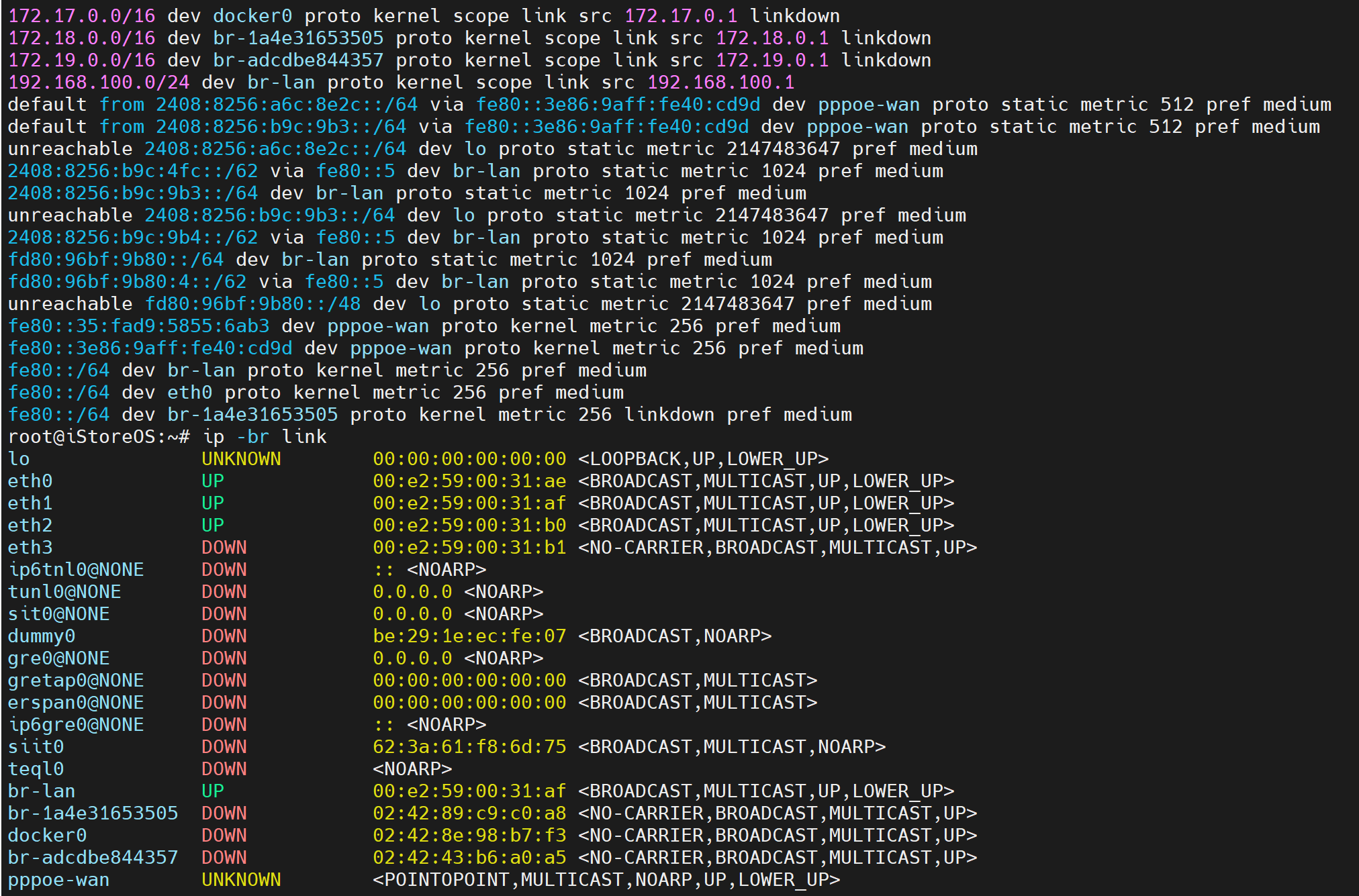Select dummy0 flags <BROADCAST,NOARP>
The width and height of the screenshot is (1359, 896).
coord(675,636)
